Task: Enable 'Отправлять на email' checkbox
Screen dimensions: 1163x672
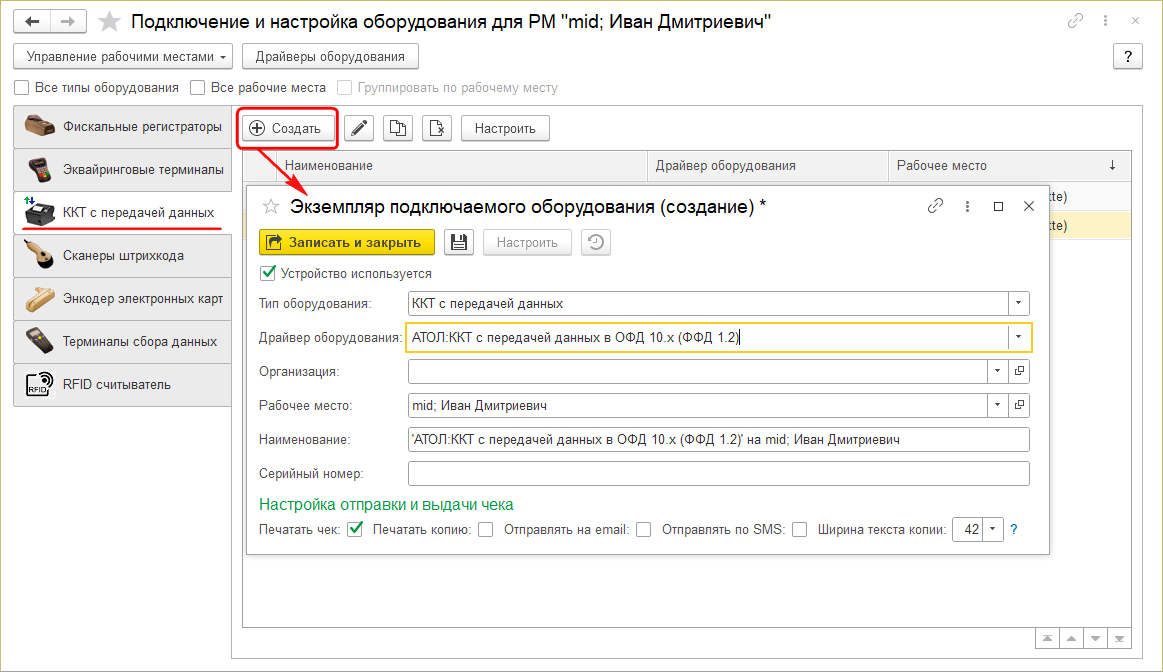Action: 644,530
